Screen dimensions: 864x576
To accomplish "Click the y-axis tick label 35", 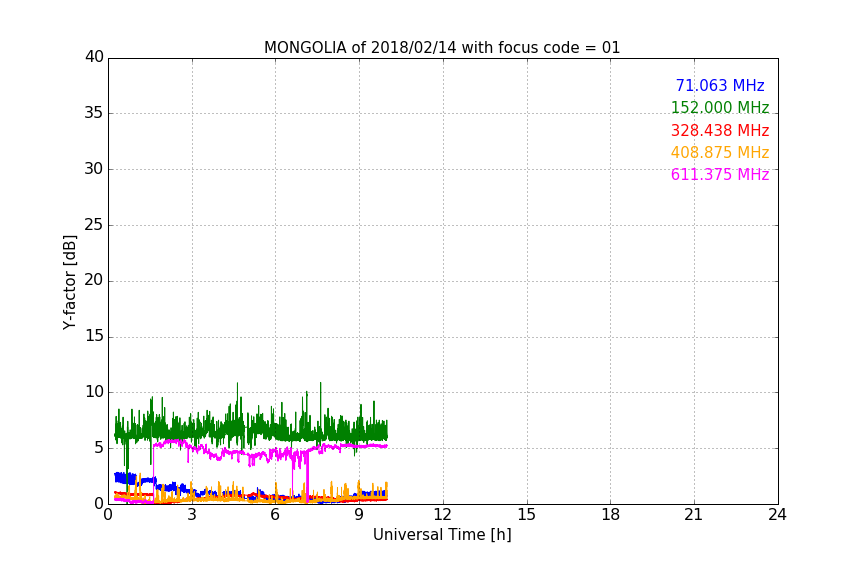I will [94, 112].
